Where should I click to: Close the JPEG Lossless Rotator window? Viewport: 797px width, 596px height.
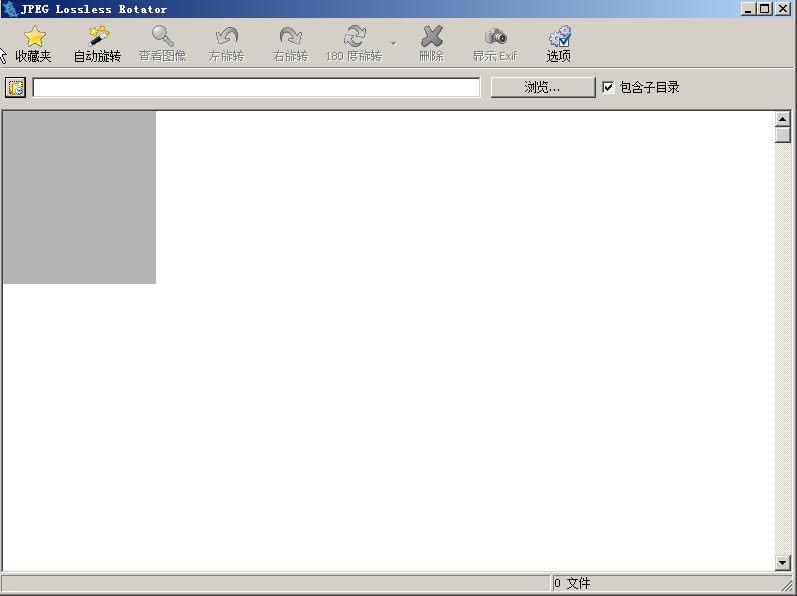[x=783, y=9]
